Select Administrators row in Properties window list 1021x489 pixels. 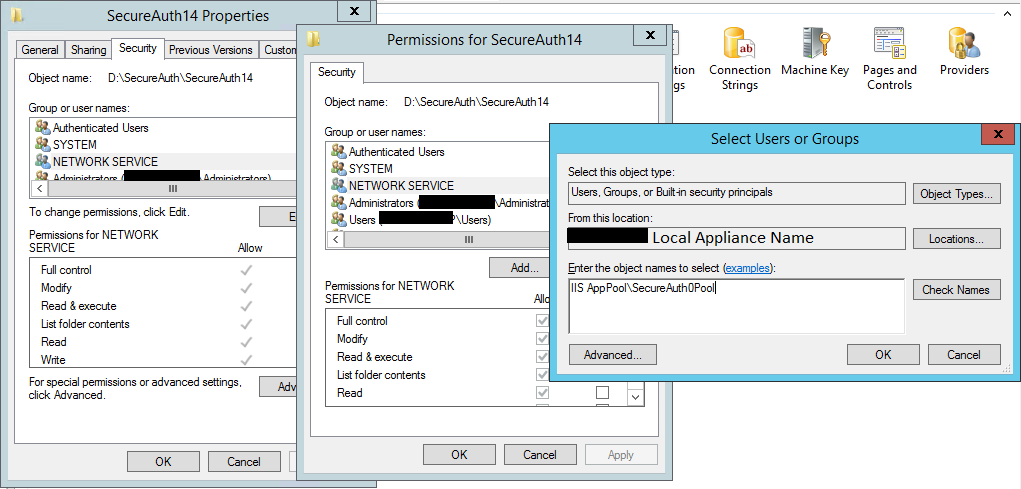163,177
